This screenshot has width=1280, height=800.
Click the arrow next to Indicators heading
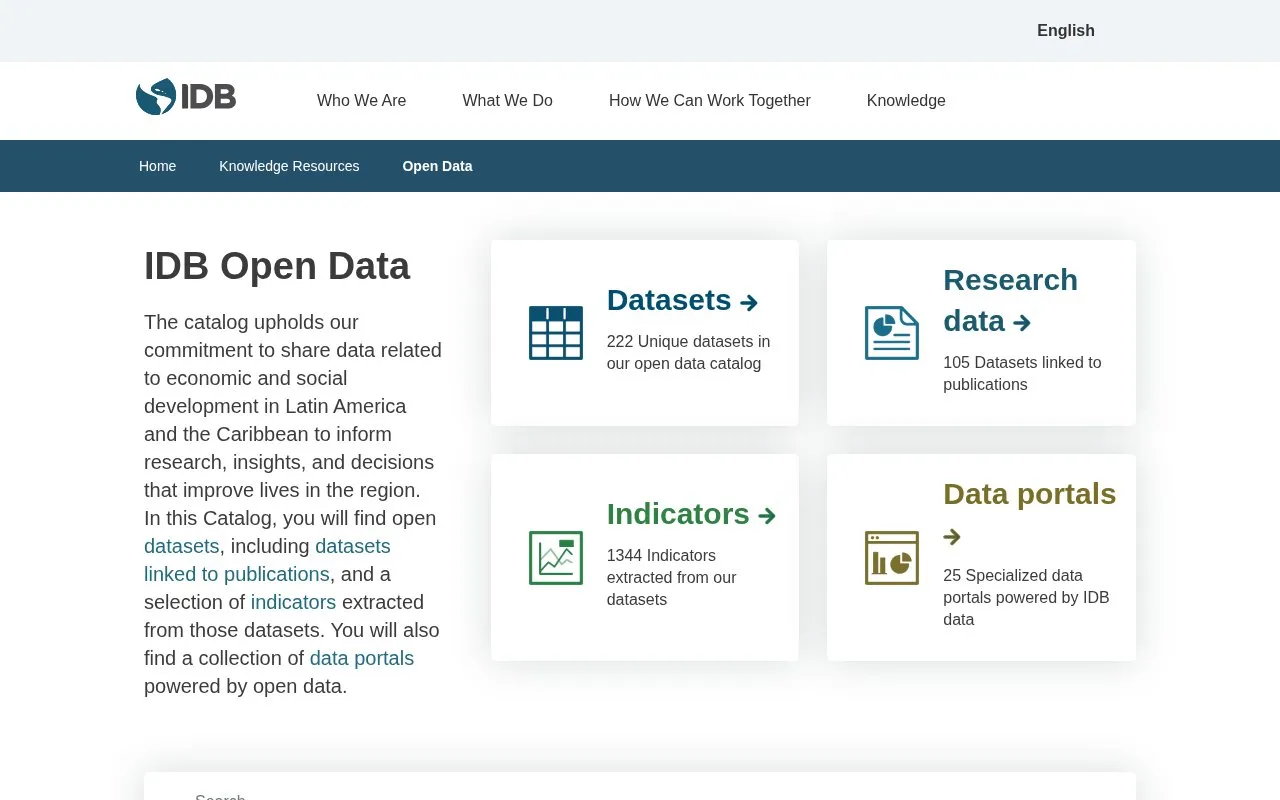pyautogui.click(x=767, y=516)
